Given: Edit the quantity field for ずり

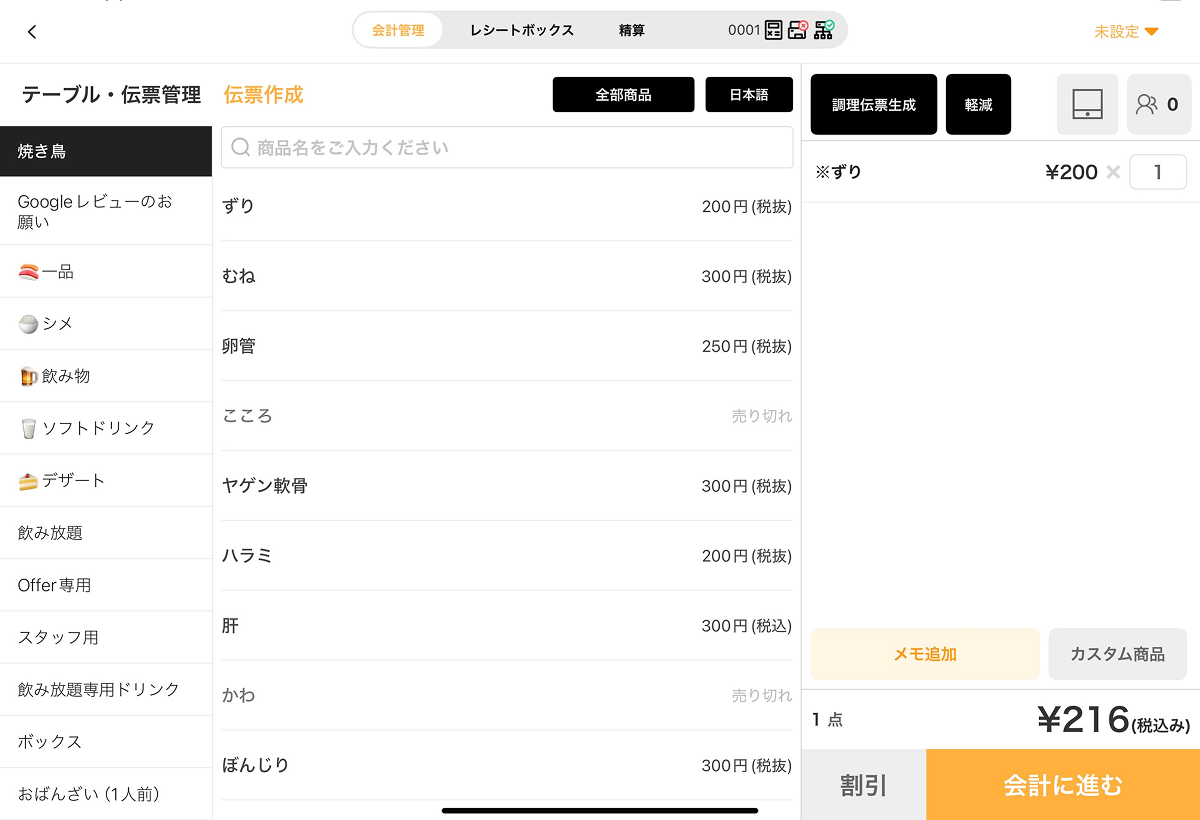Looking at the screenshot, I should point(1158,172).
